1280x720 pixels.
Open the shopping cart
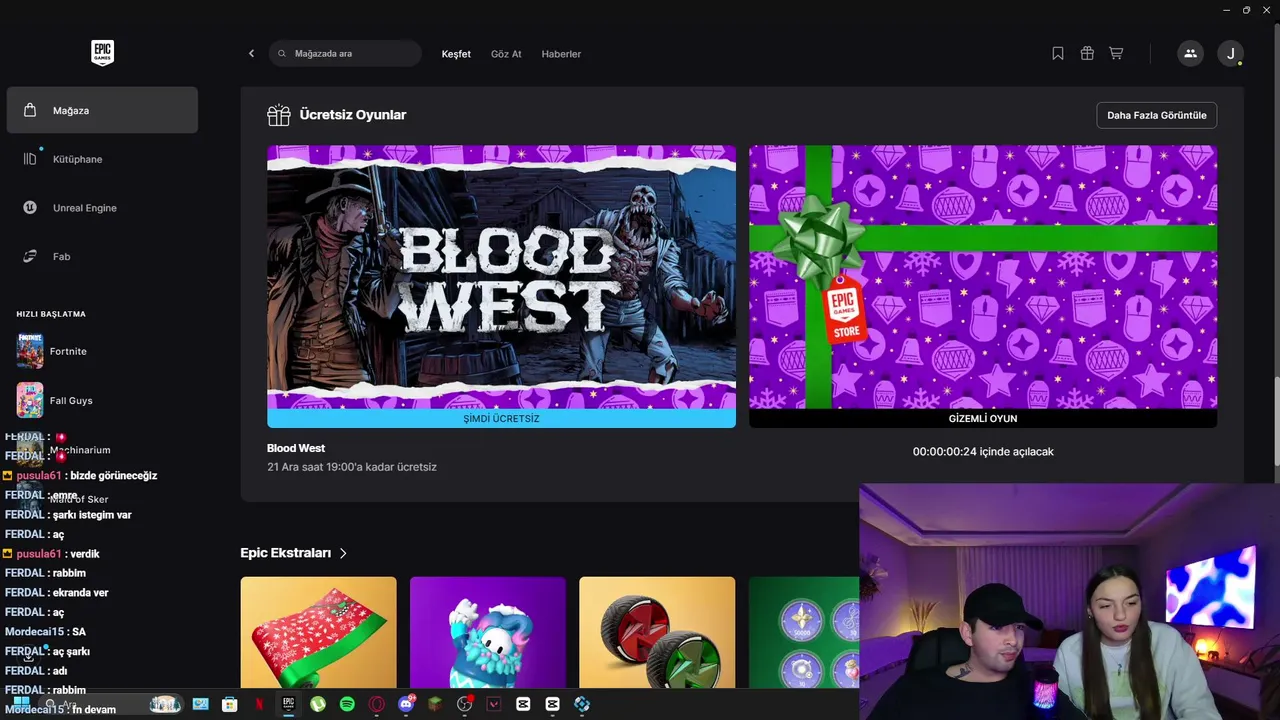click(1116, 54)
